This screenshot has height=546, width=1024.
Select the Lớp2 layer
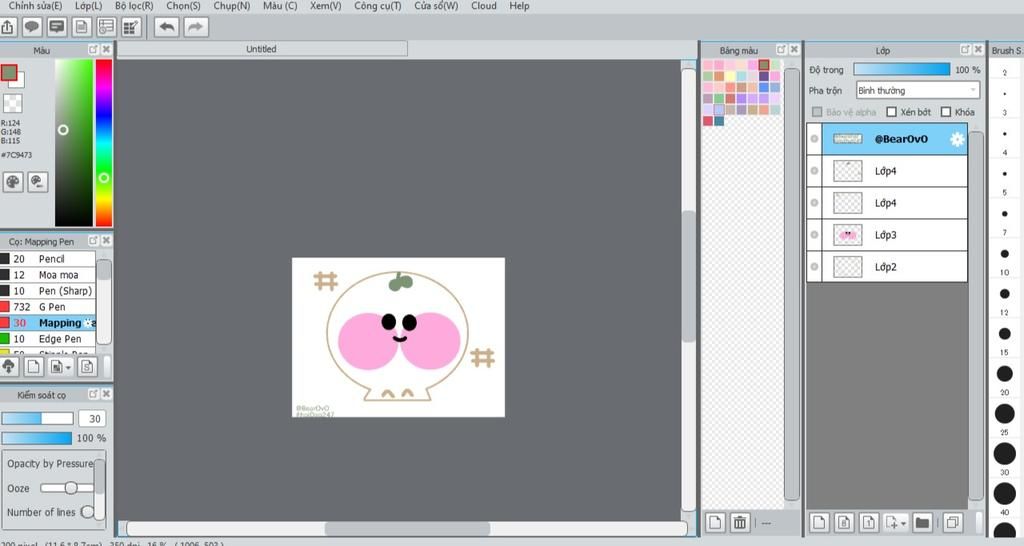(x=894, y=266)
